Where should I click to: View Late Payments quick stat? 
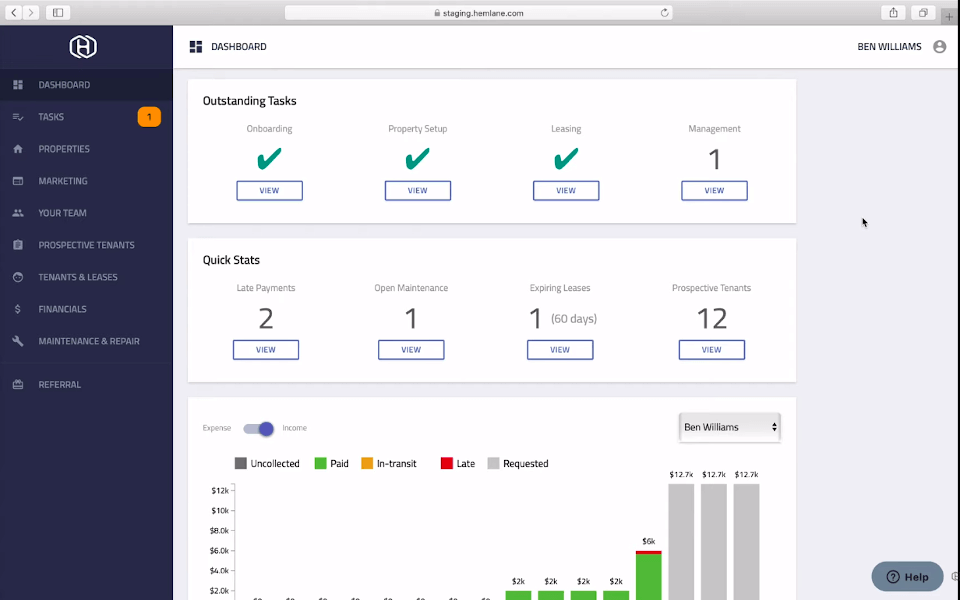pos(266,350)
